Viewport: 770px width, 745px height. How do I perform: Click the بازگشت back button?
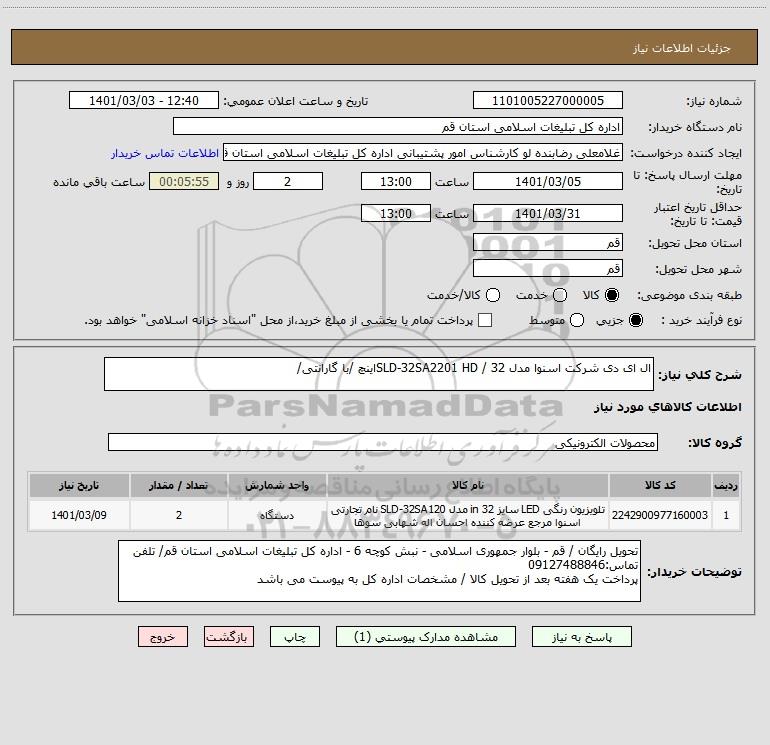(x=229, y=637)
